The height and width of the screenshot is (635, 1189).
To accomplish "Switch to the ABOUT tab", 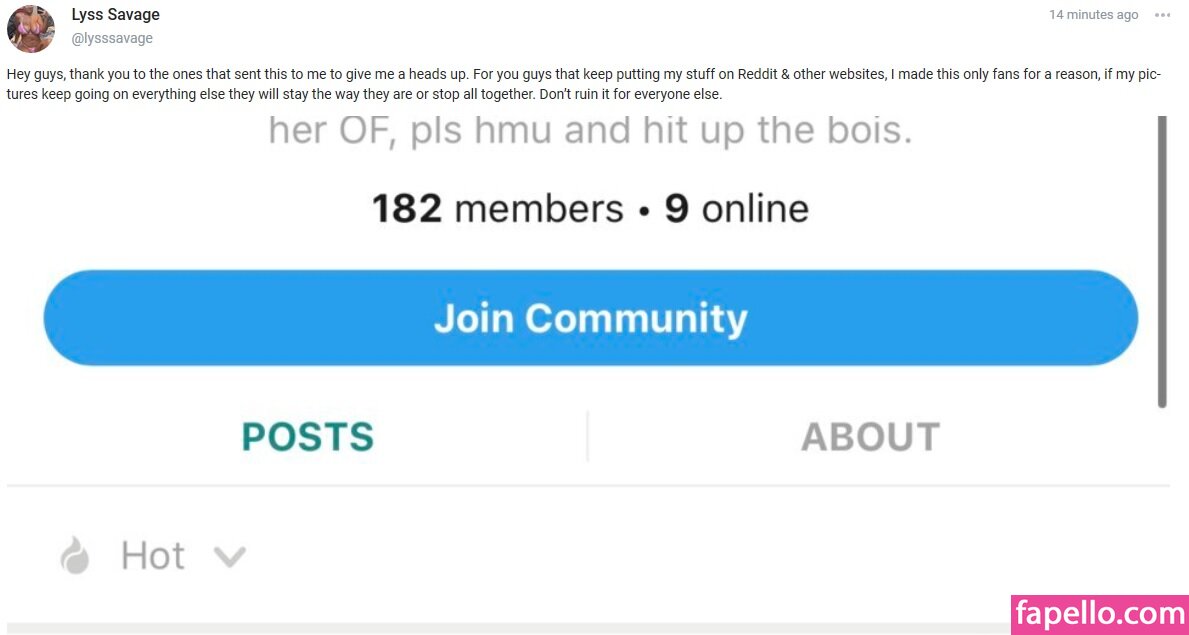I will pos(871,437).
